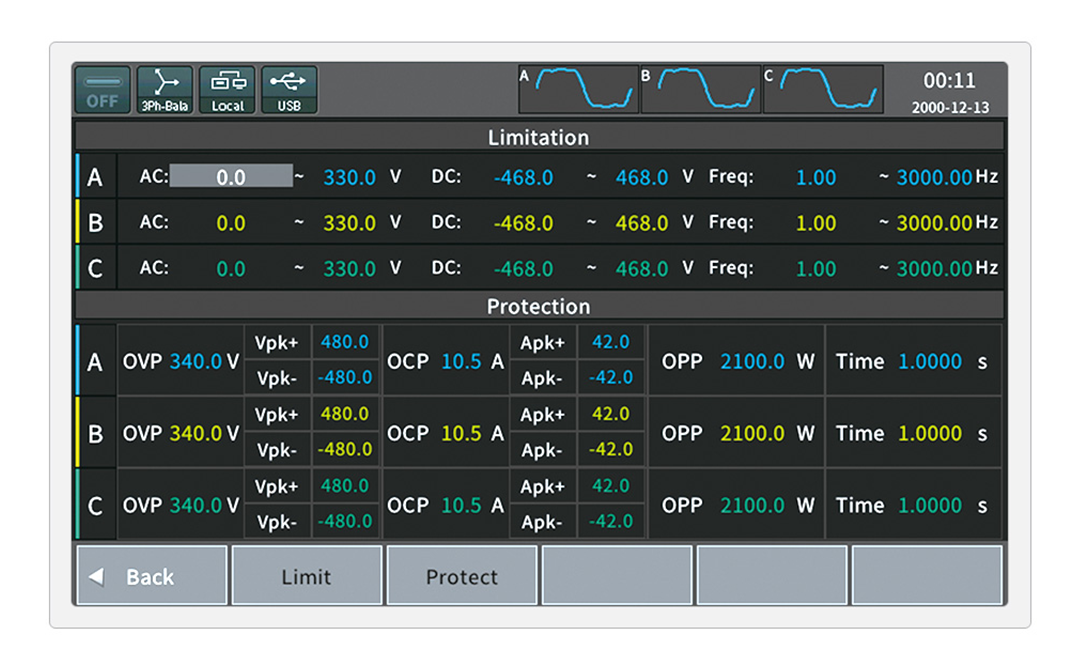
Task: Open phase C waveform preview
Action: click(x=823, y=89)
